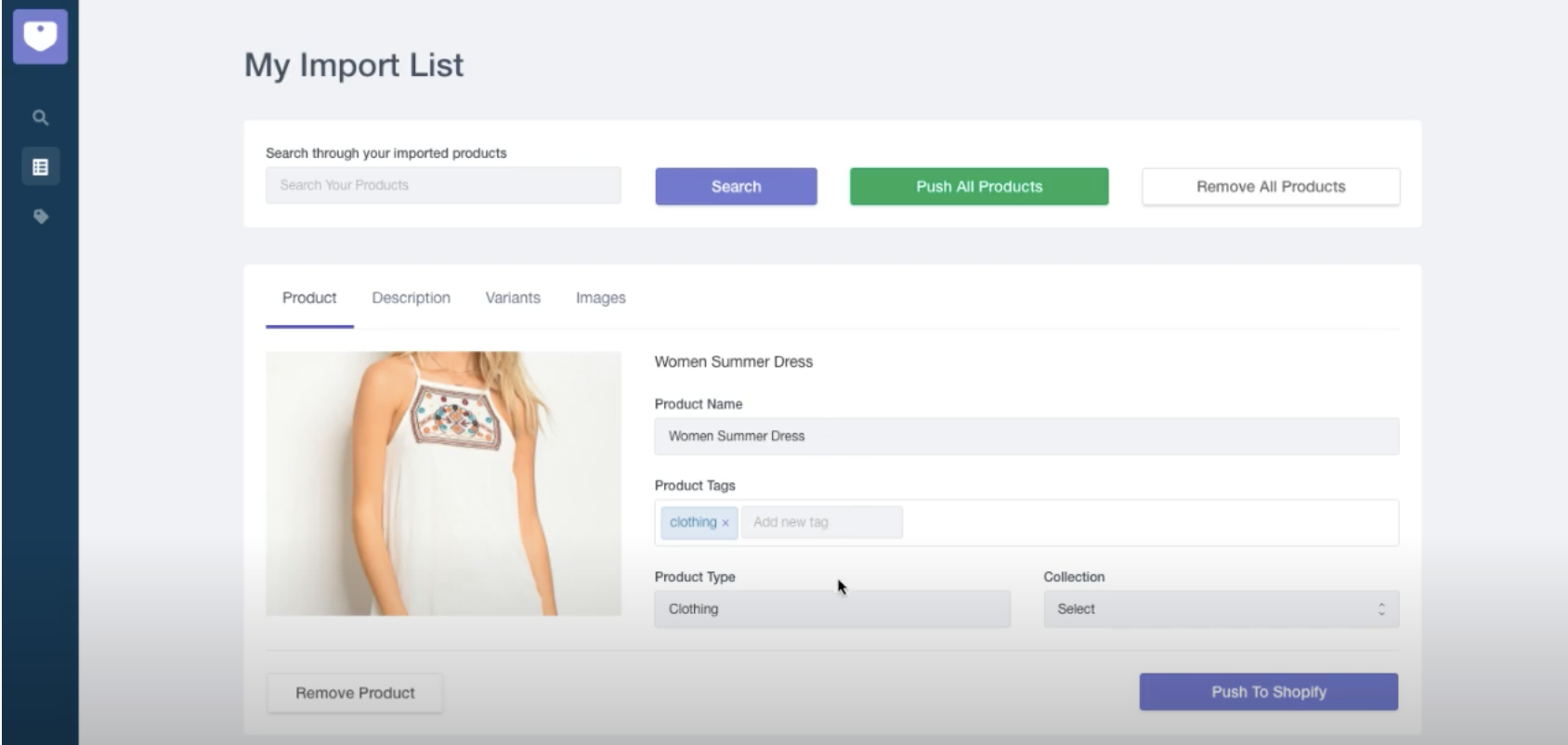Click the Remove Product button
Screen dimensions: 1568x745
[x=355, y=693]
